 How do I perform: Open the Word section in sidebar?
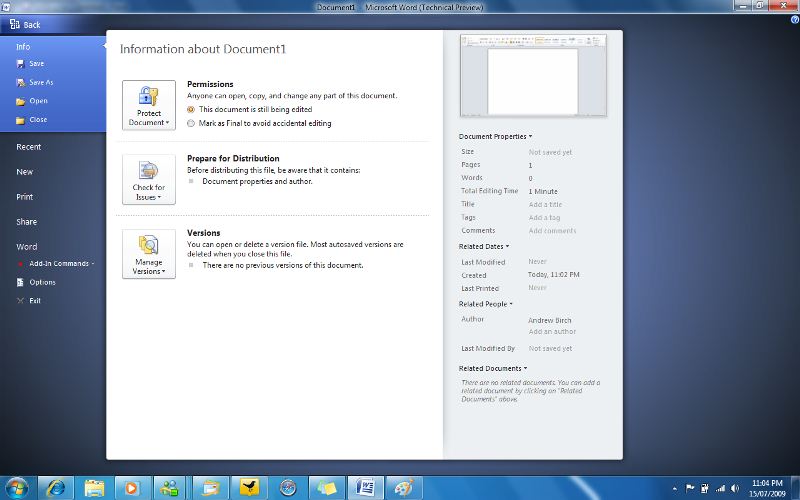point(27,247)
